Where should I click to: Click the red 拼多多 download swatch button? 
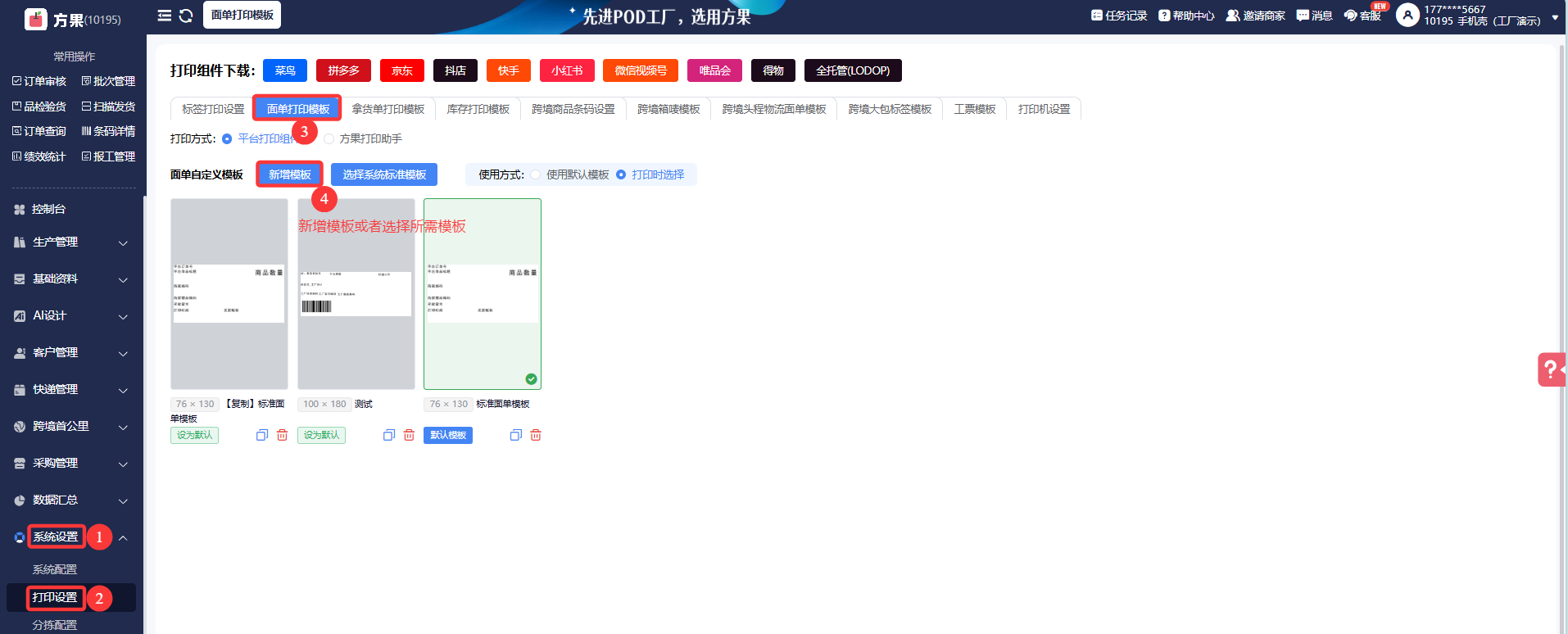click(x=343, y=70)
